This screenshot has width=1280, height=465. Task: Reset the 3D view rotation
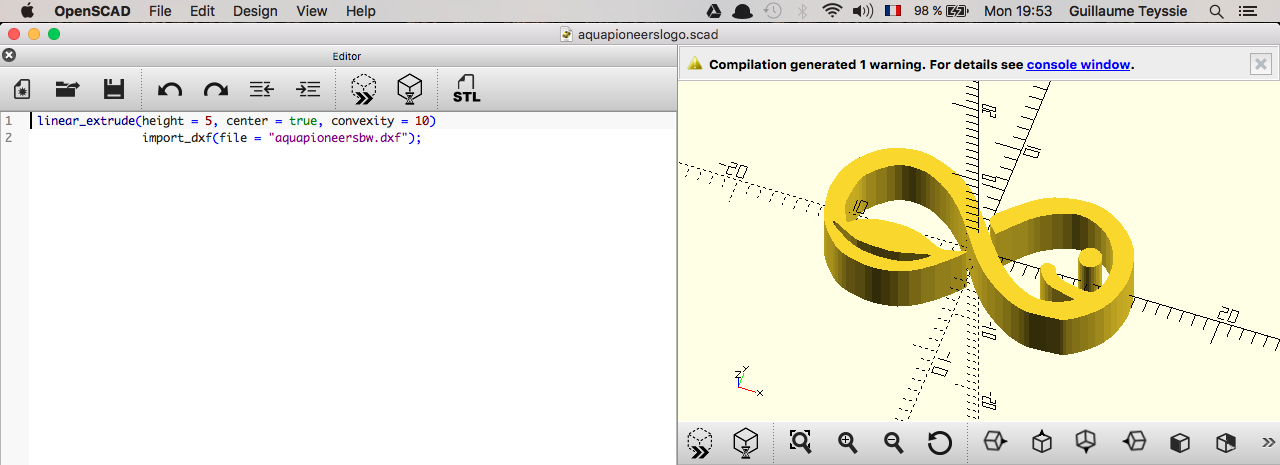[x=939, y=442]
